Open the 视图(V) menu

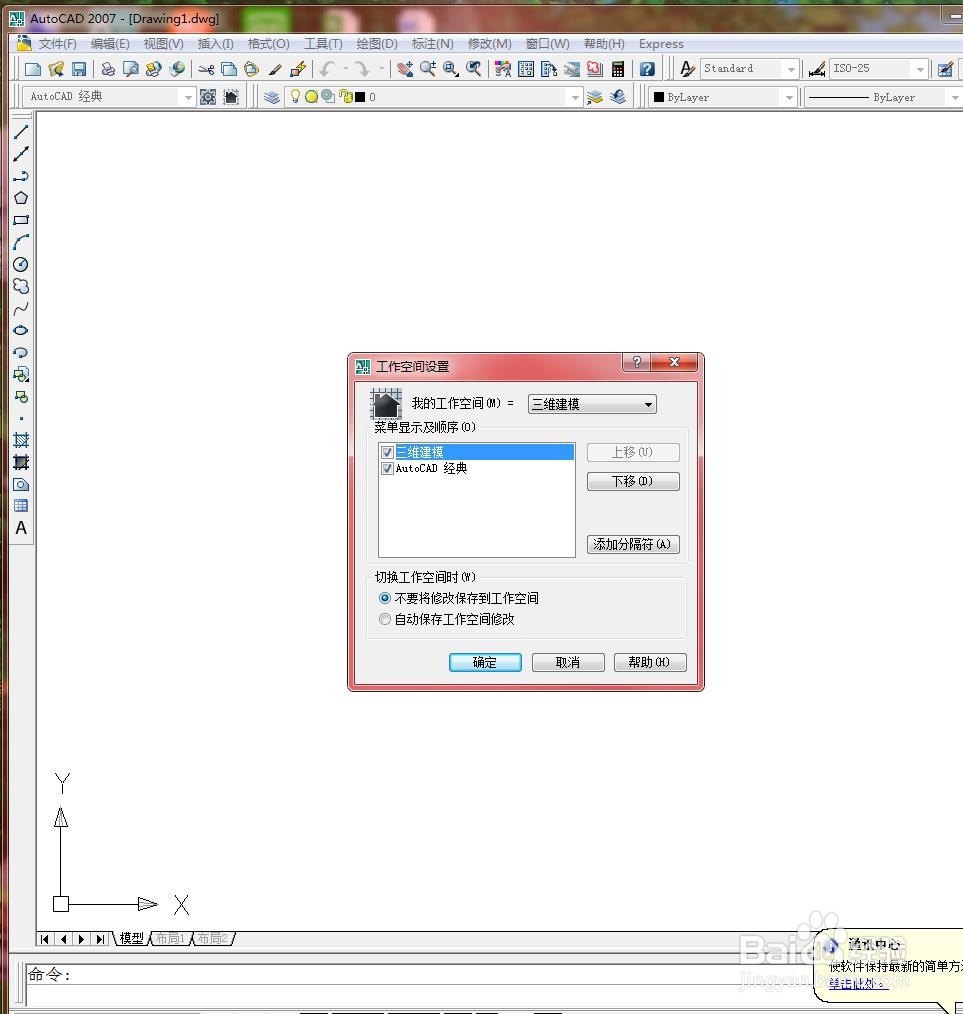click(x=164, y=44)
